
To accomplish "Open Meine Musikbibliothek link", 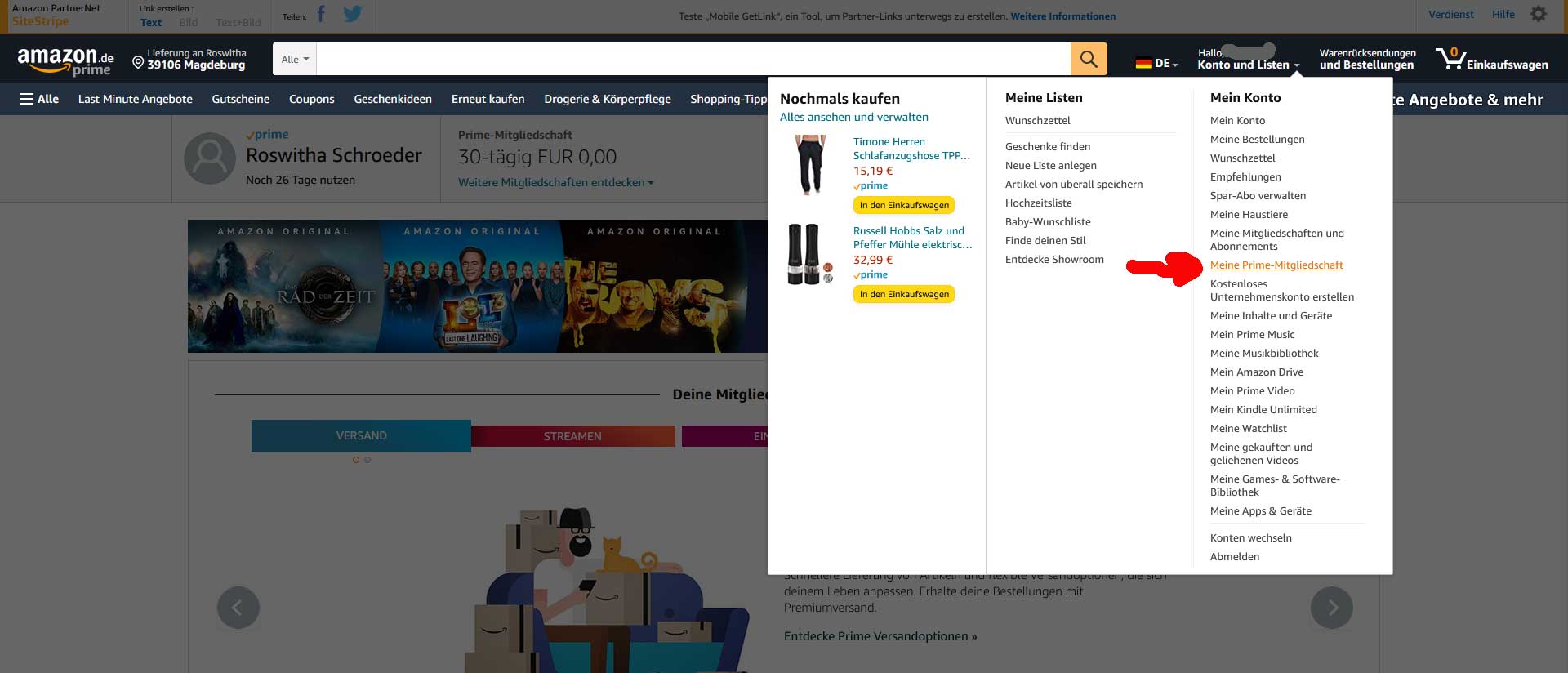I will click(x=1264, y=353).
